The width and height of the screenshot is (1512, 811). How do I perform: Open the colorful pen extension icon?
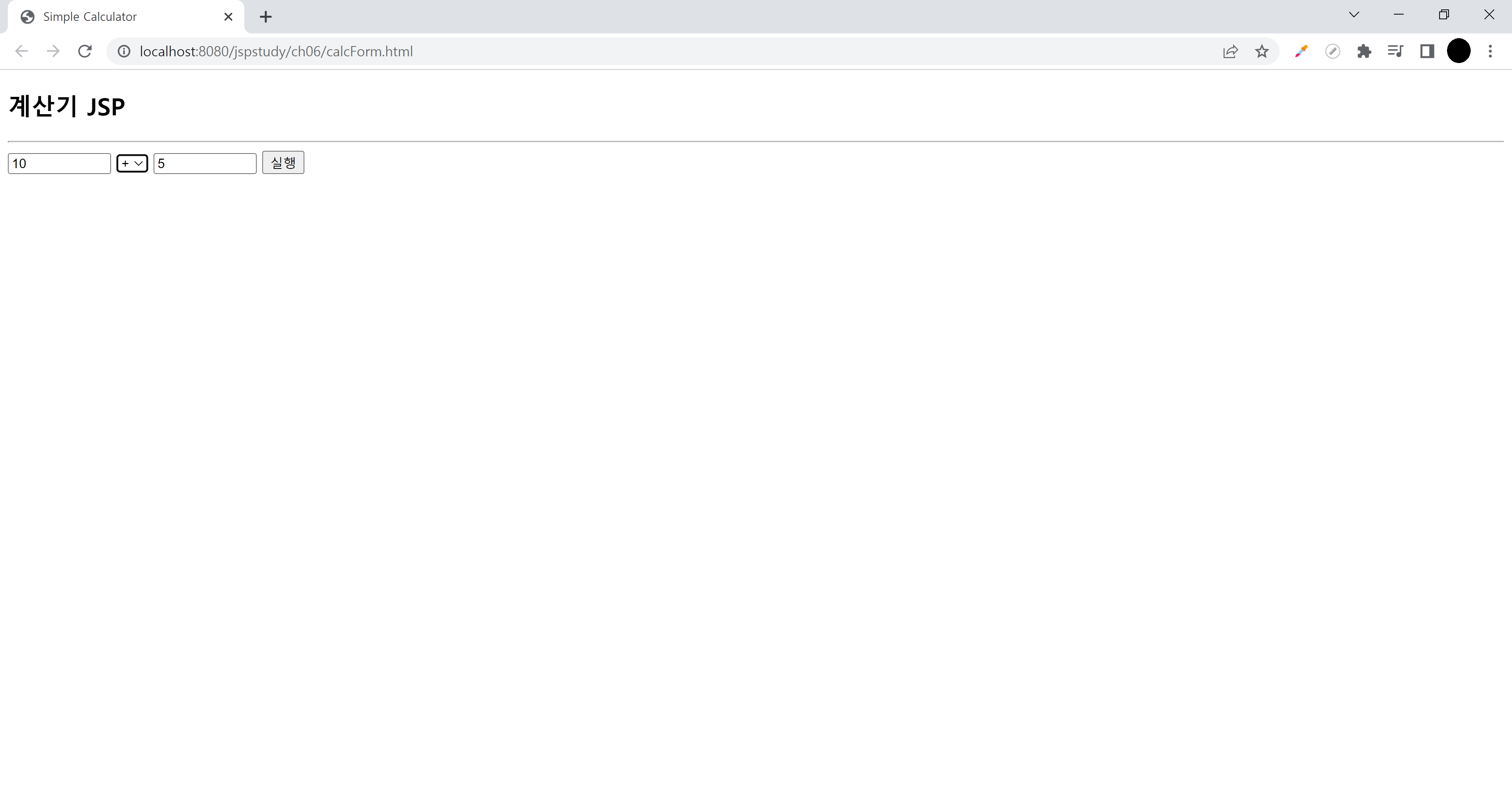pos(1301,52)
